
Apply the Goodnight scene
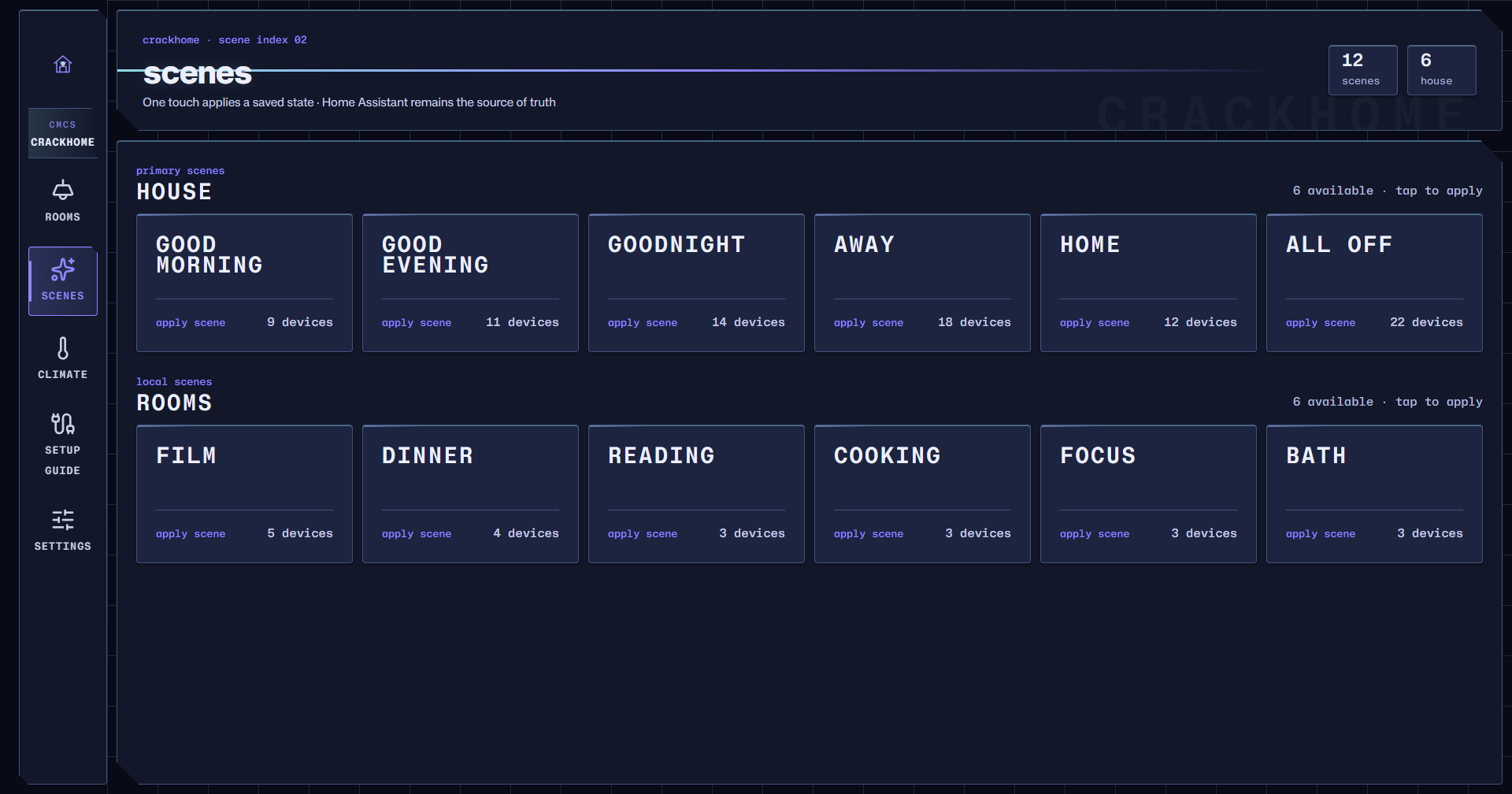click(x=696, y=283)
